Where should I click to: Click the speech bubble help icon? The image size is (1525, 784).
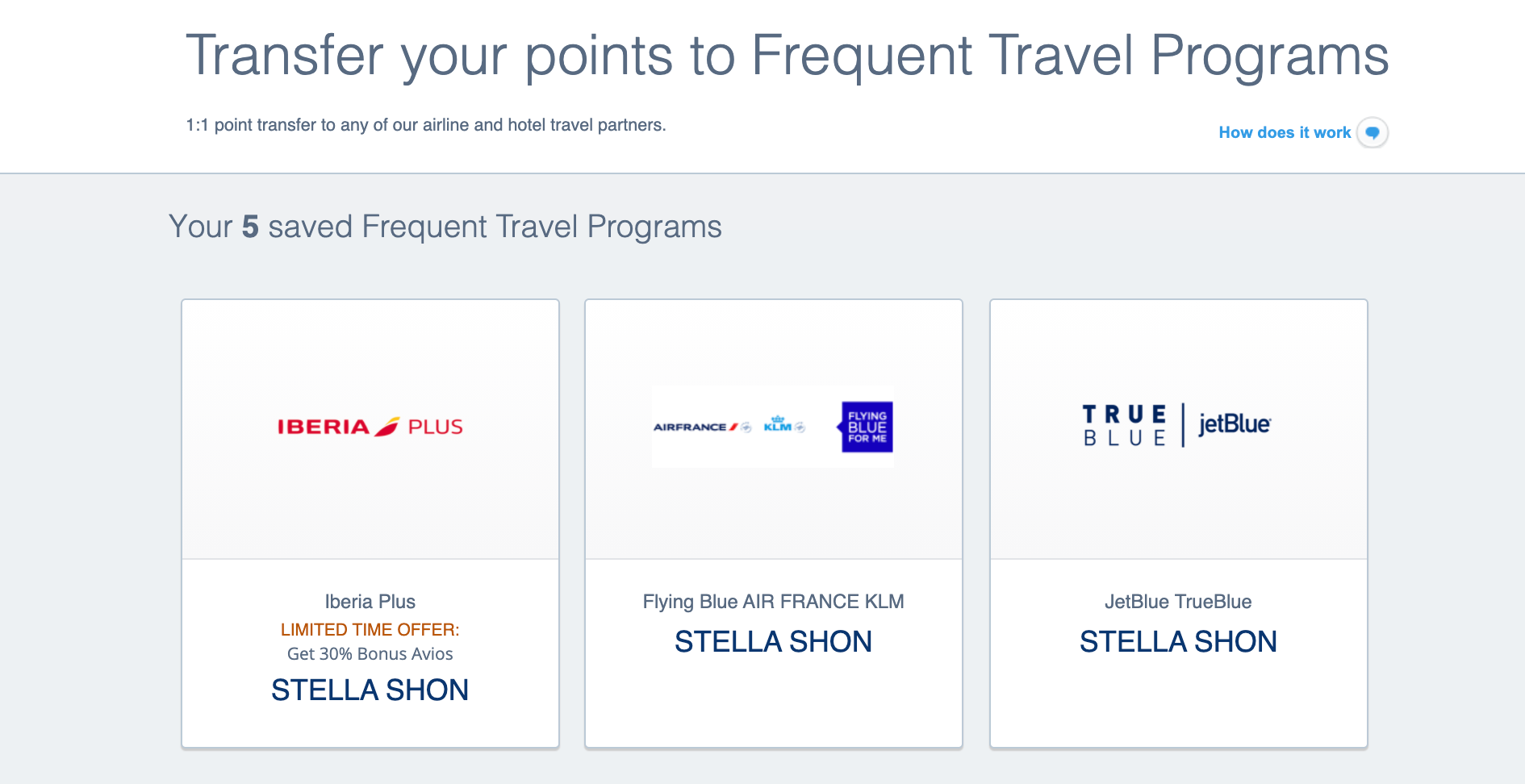coord(1372,132)
